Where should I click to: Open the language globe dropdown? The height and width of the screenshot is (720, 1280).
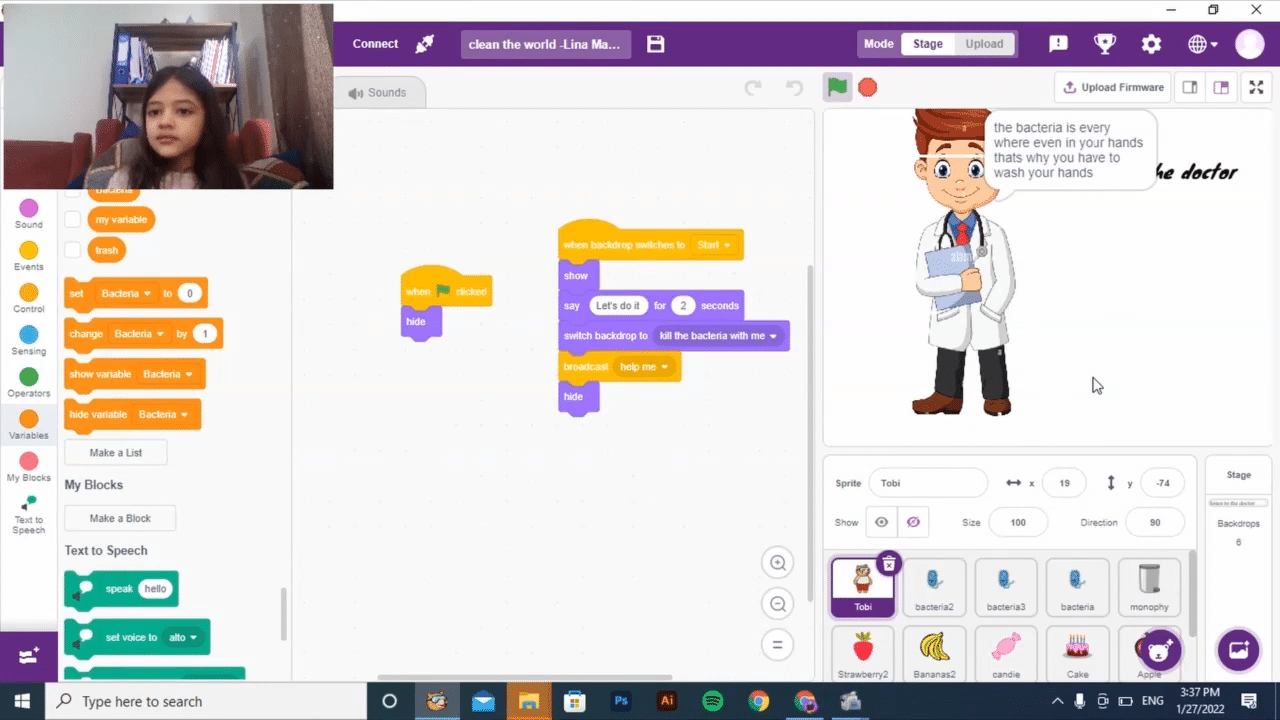pyautogui.click(x=1202, y=44)
